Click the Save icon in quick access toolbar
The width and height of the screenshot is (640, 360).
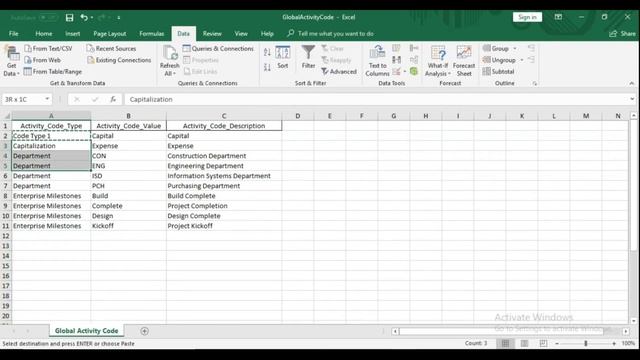click(x=69, y=18)
